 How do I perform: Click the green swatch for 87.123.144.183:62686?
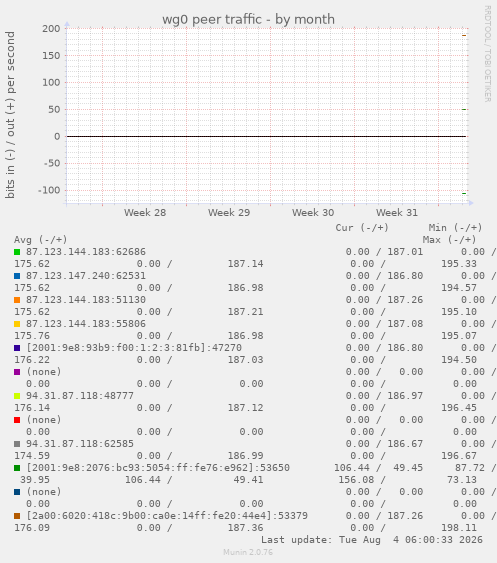coord(17,252)
